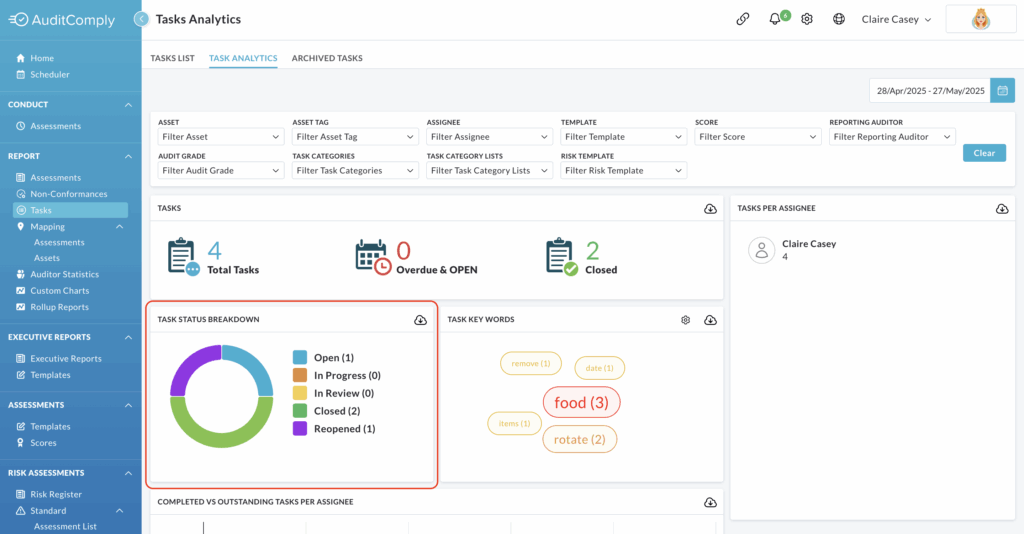
Task: Click the Closed tasks clipboard icon
Action: pyautogui.click(x=562, y=257)
